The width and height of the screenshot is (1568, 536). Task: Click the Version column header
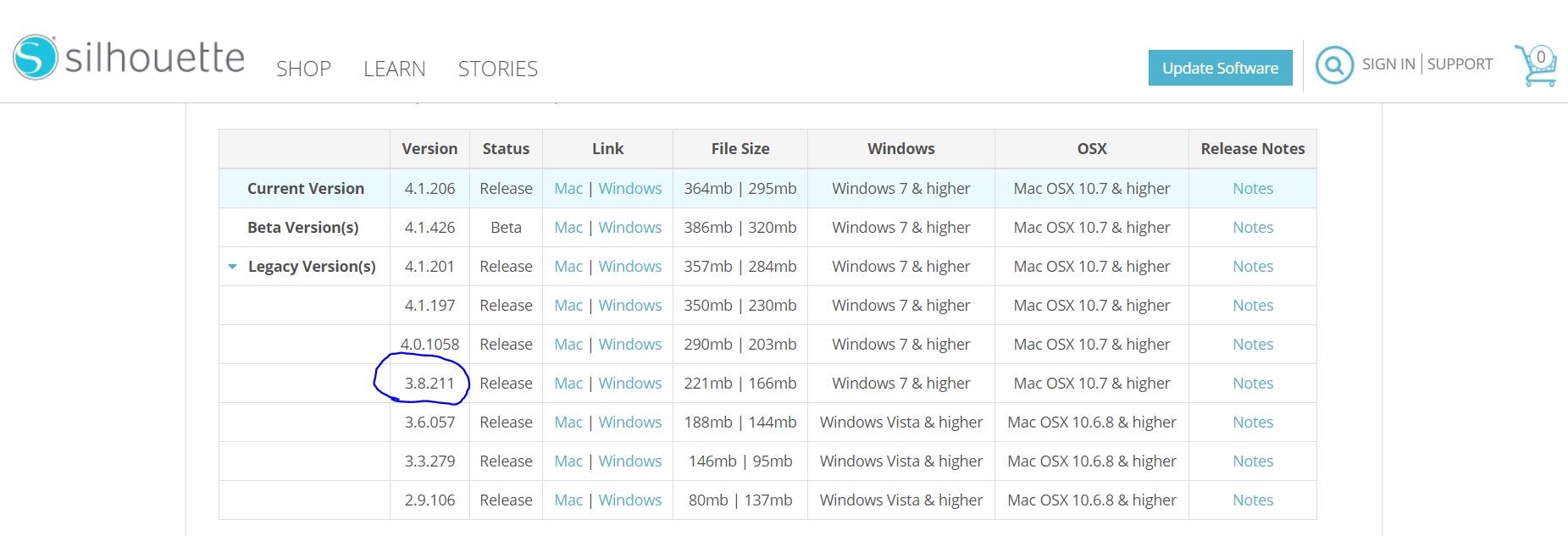point(429,149)
